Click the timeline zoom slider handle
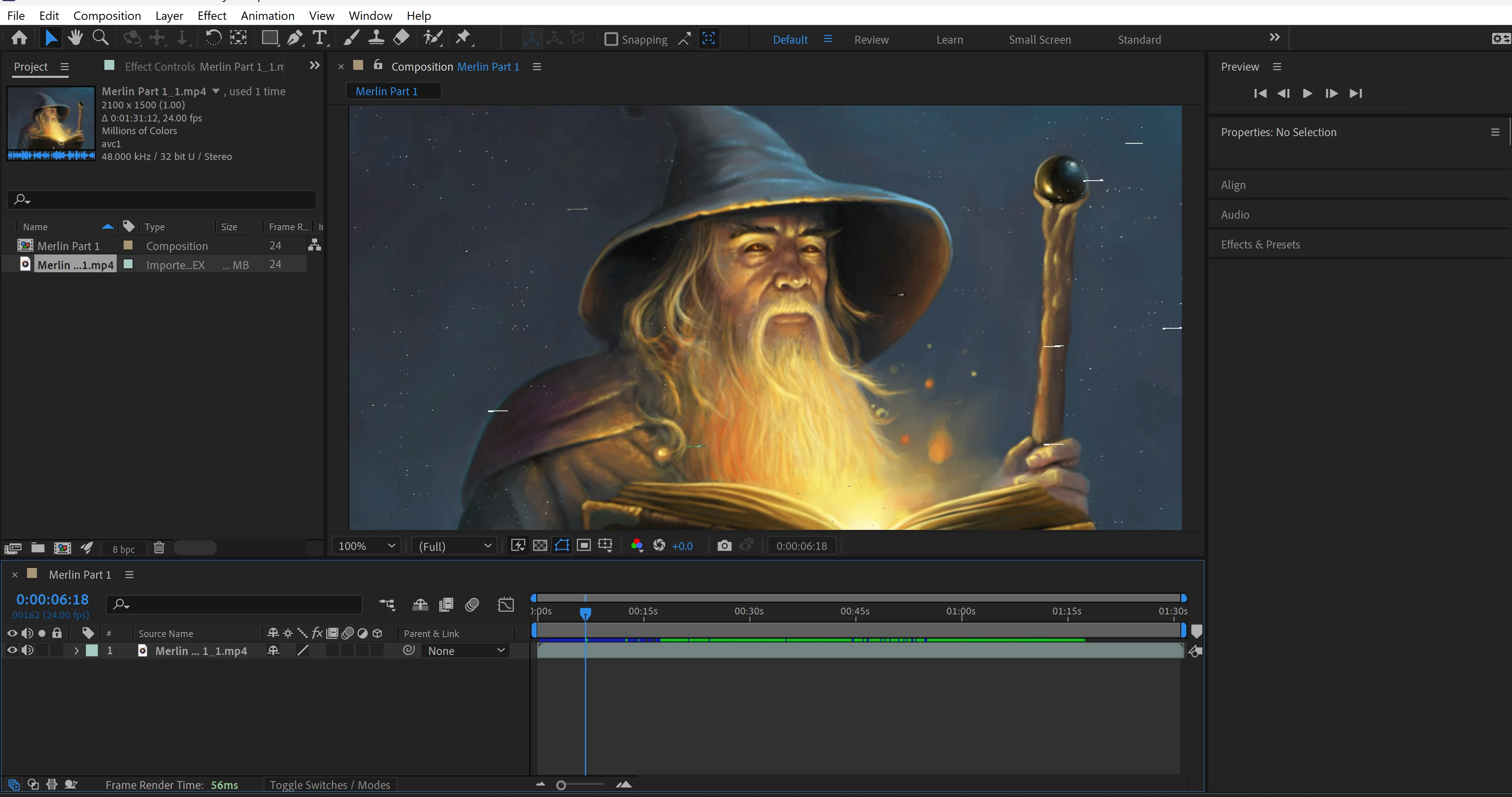The height and width of the screenshot is (797, 1512). pos(561,785)
